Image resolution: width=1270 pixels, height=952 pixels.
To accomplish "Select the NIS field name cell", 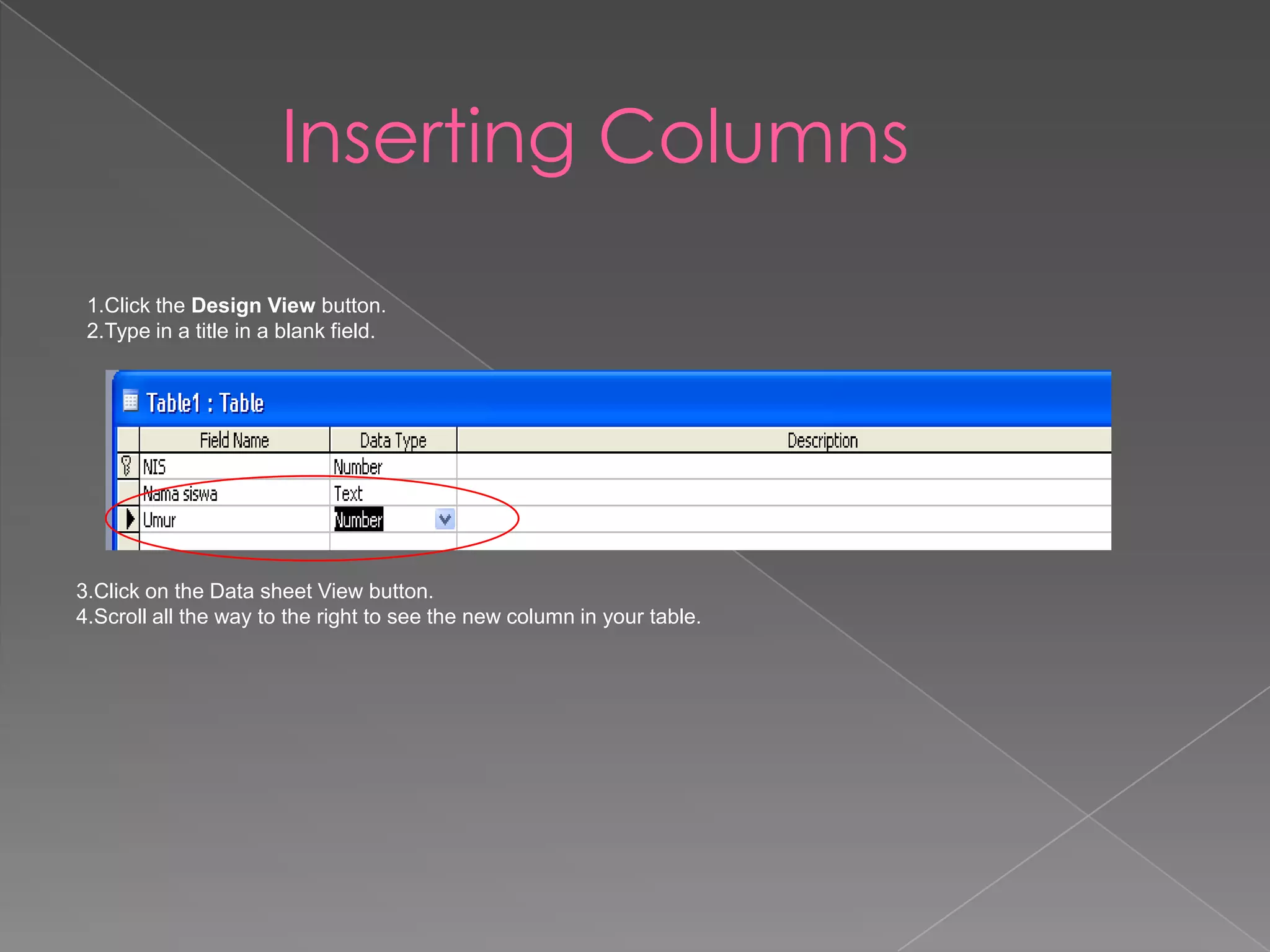I will 235,466.
